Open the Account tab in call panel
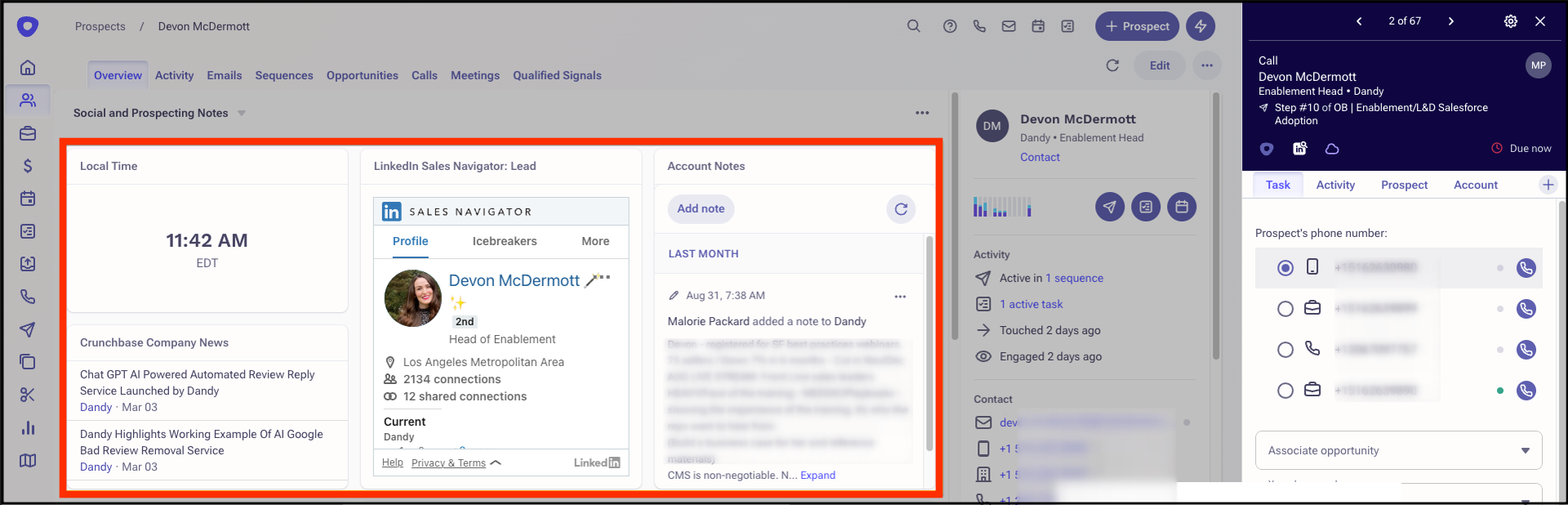 coord(1476,185)
